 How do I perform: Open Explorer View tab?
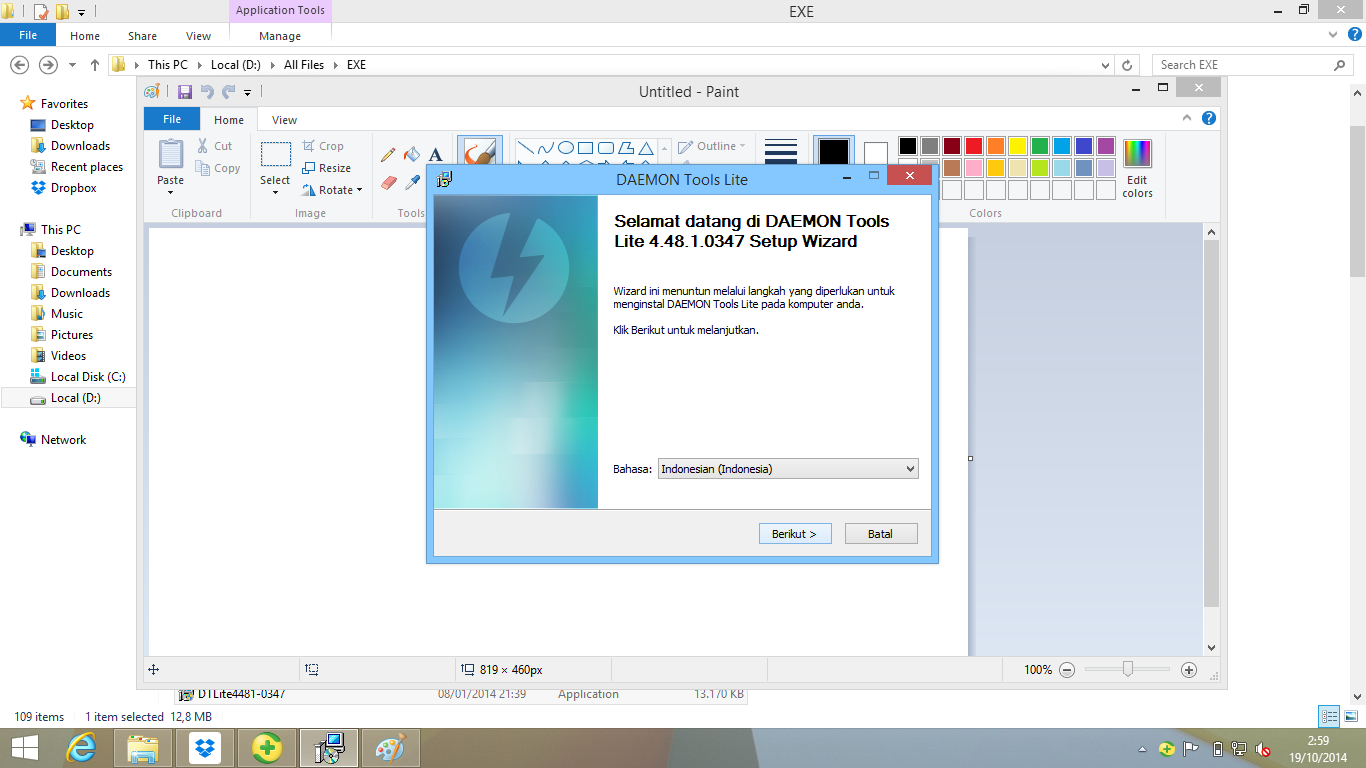tap(199, 36)
